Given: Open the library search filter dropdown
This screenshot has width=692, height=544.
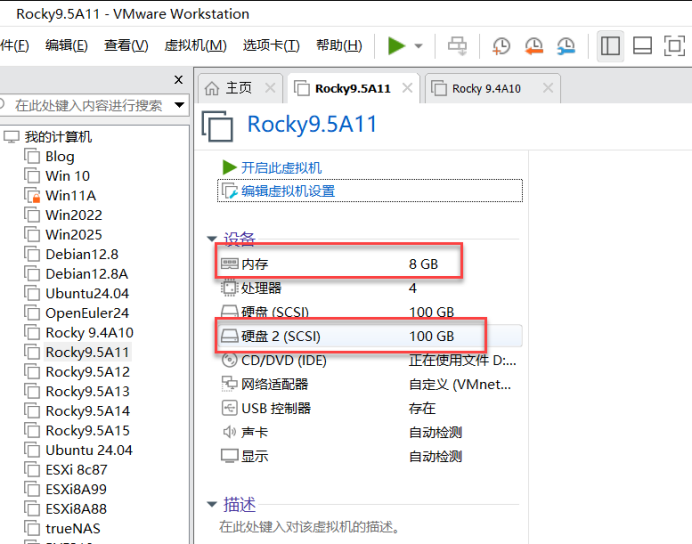Looking at the screenshot, I should [180, 105].
